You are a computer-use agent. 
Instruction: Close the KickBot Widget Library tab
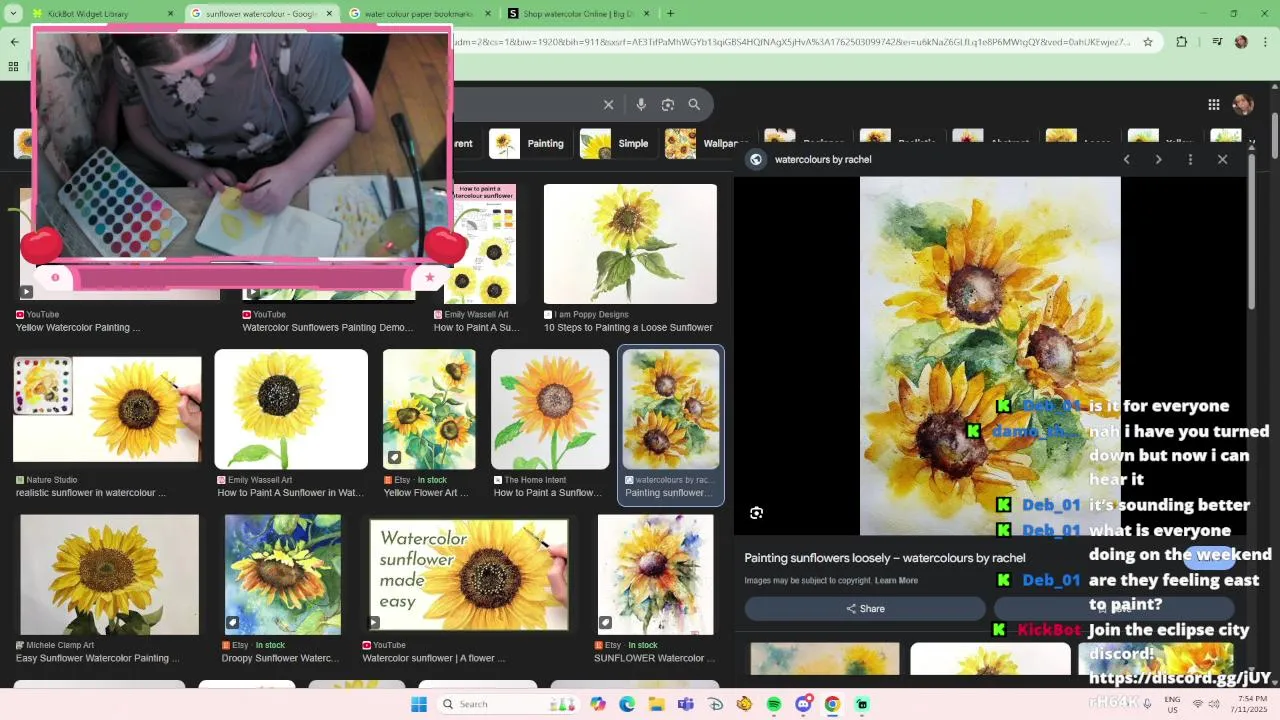[x=171, y=14]
